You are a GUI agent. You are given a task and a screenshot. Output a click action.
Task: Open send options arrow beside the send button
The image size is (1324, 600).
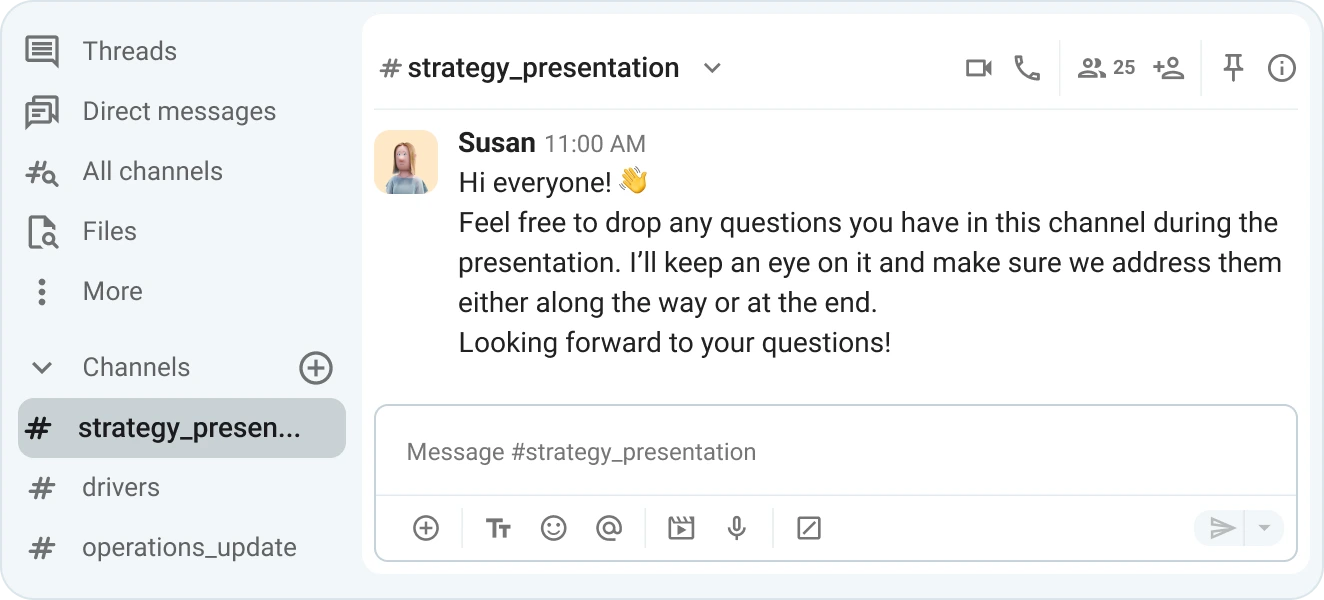(1264, 528)
